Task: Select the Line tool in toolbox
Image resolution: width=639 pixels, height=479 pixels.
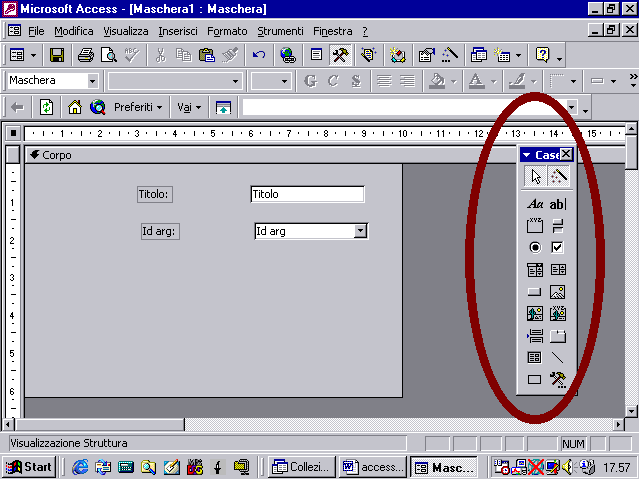Action: 557,358
